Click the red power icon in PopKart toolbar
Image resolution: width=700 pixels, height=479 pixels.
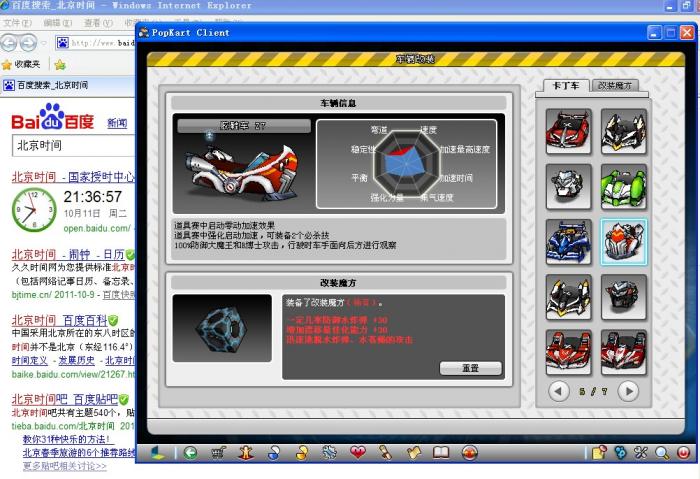683,453
